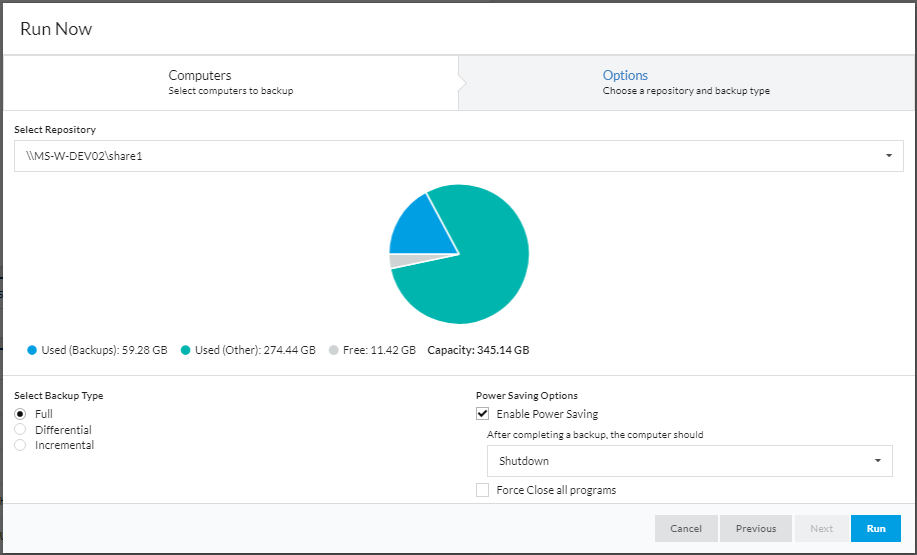Select Incremental backup type option
This screenshot has width=917, height=555.
click(20, 446)
